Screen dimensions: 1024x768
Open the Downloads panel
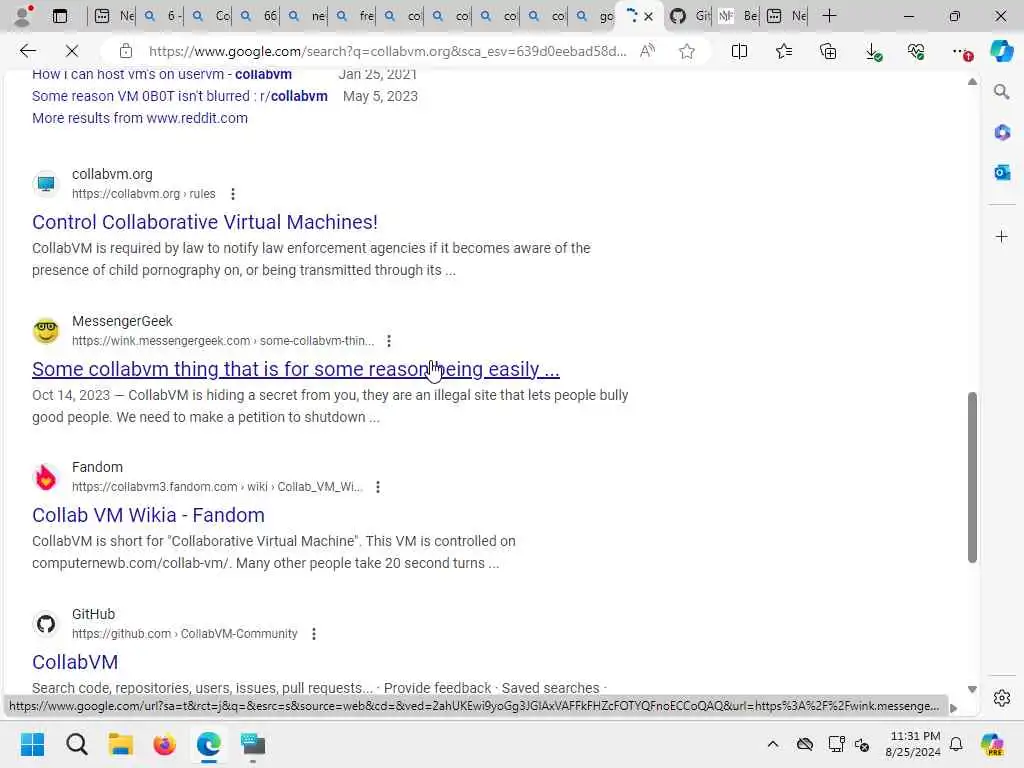point(873,52)
